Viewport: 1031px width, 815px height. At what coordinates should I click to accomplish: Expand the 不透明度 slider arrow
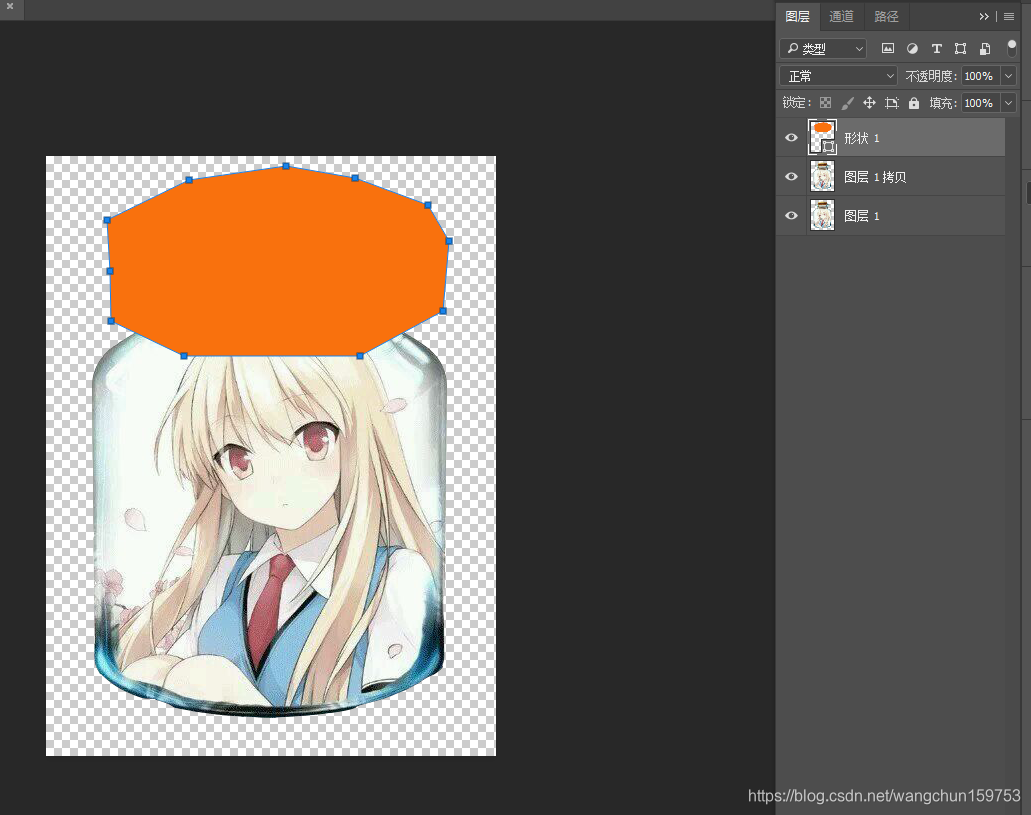(1009, 76)
